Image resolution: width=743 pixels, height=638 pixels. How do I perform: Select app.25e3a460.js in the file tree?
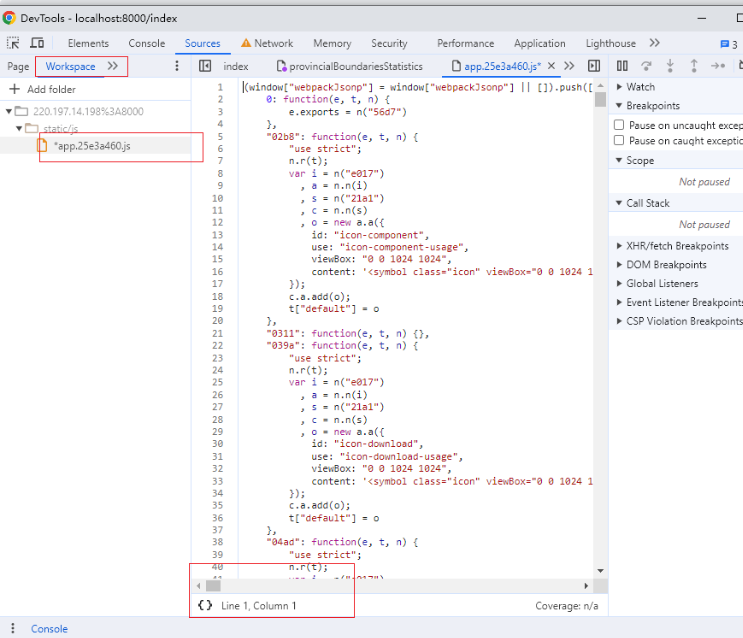tap(91, 146)
